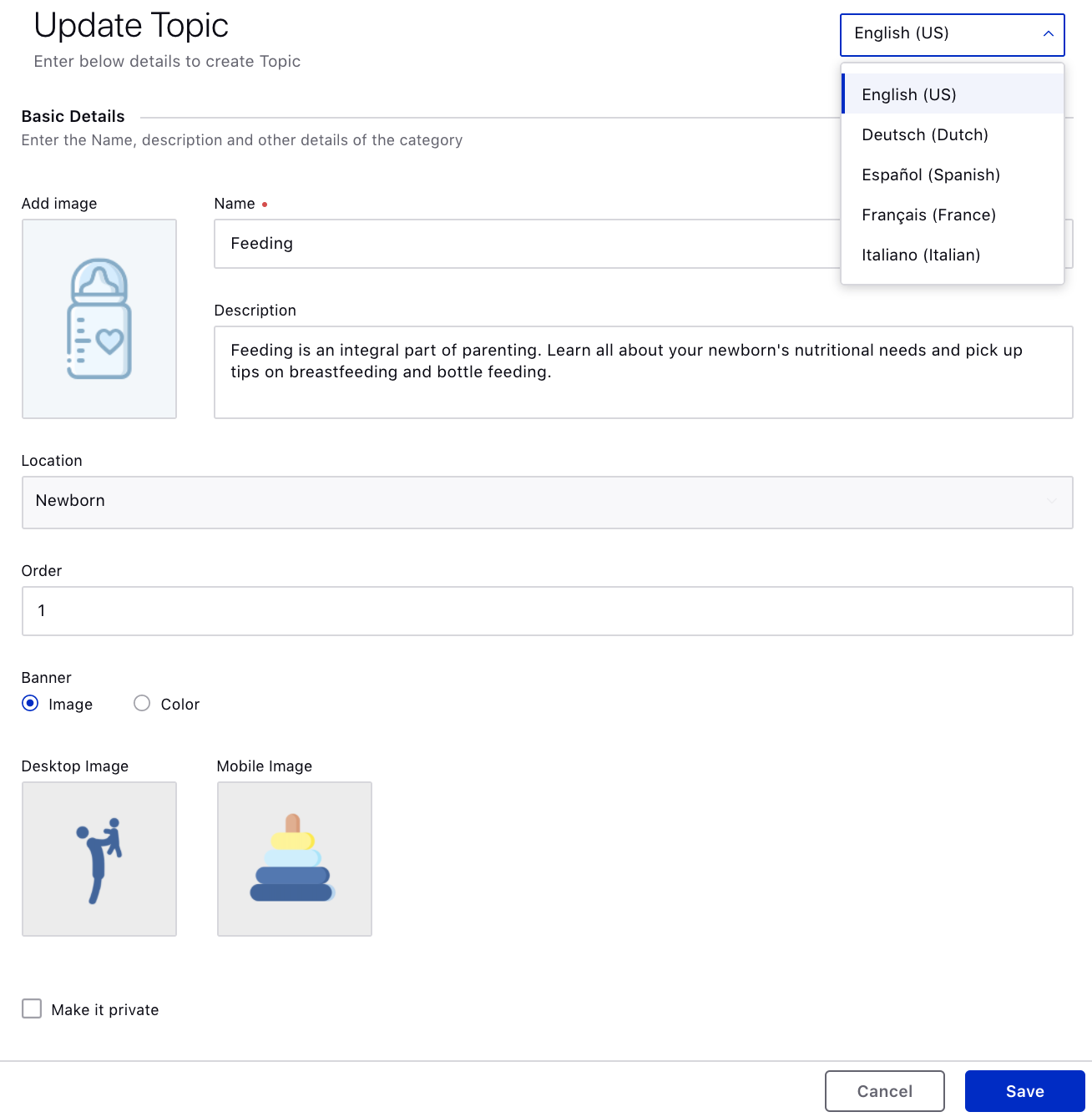Image resolution: width=1092 pixels, height=1117 pixels.
Task: Save the topic changes
Action: [x=1025, y=1091]
